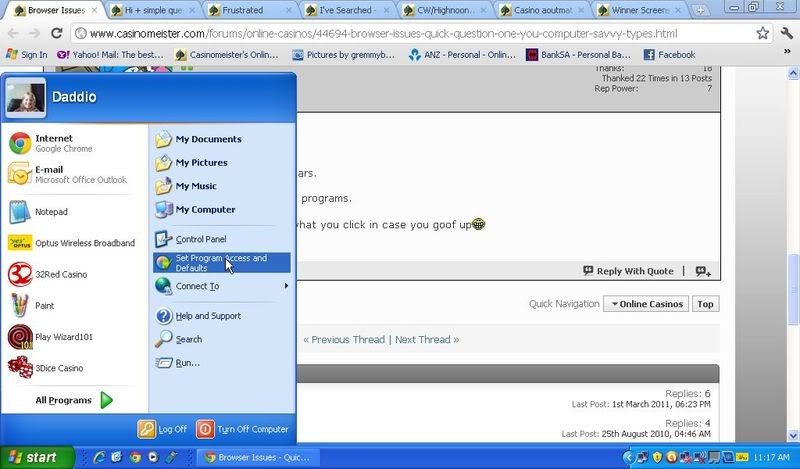Image resolution: width=800 pixels, height=469 pixels.
Task: Click the multi-quote icon beside Reply With Quote
Action: 703,271
